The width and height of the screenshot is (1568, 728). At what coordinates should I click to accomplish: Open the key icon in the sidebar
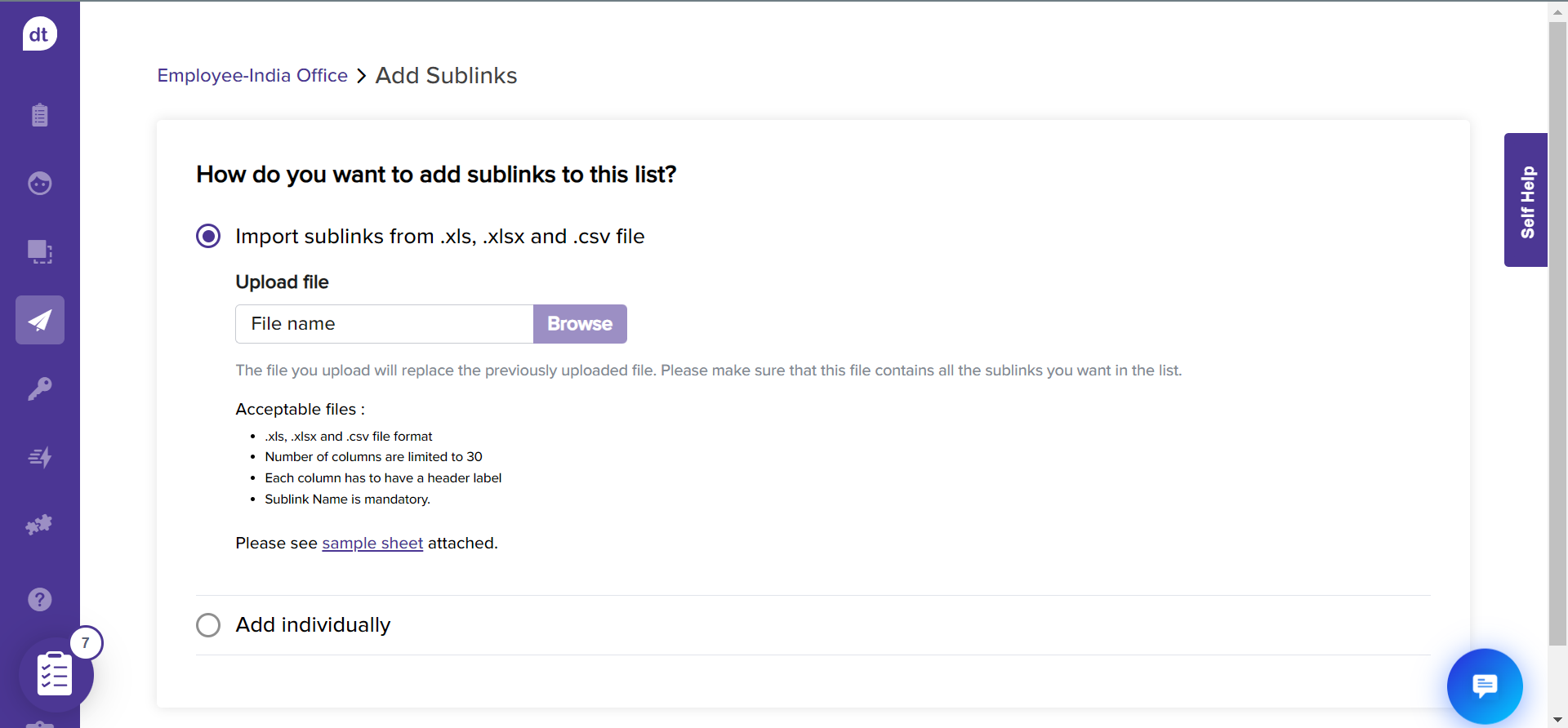(39, 388)
